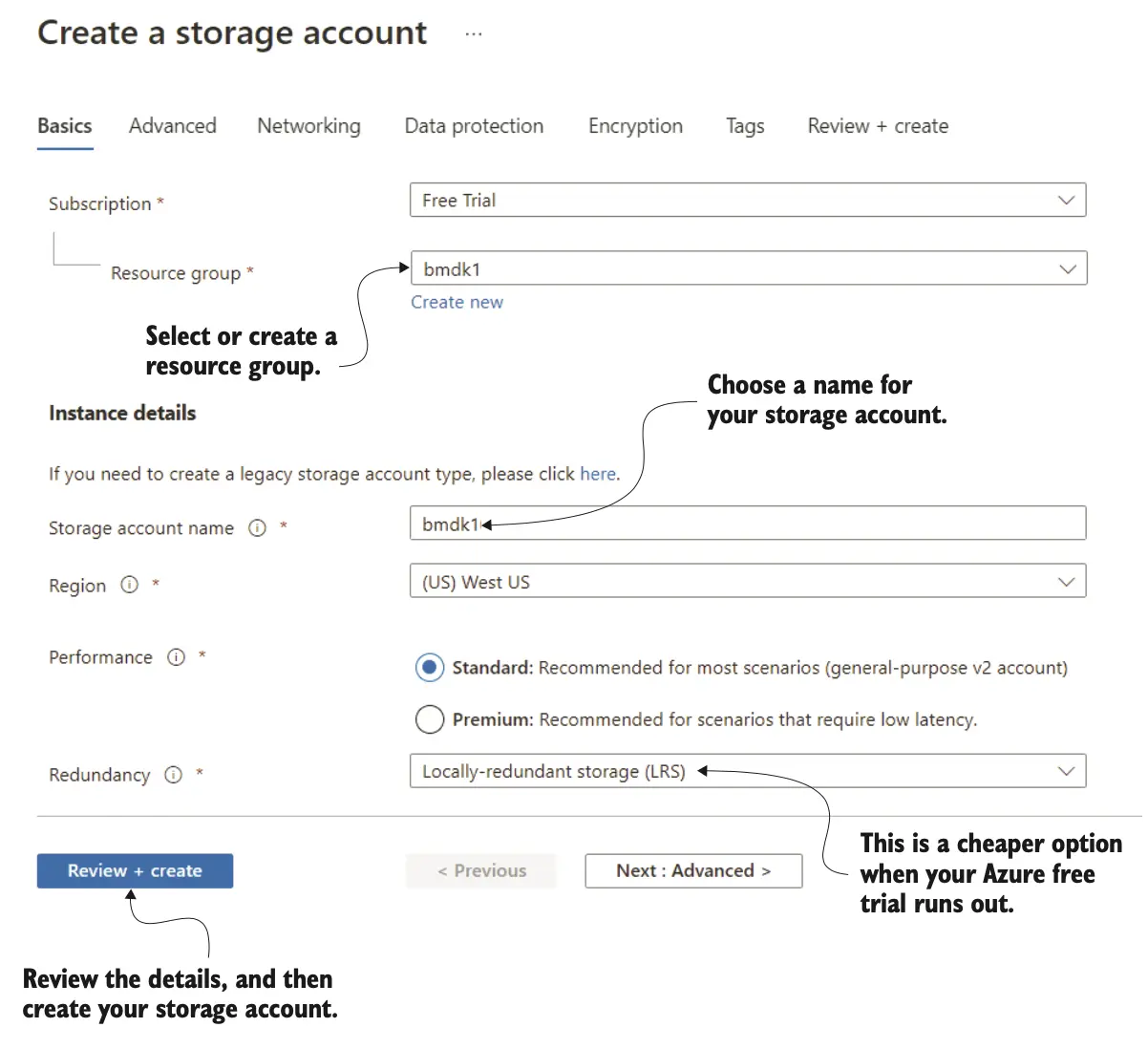The image size is (1148, 1049).
Task: Go to the Data protection tab
Action: coord(474,126)
